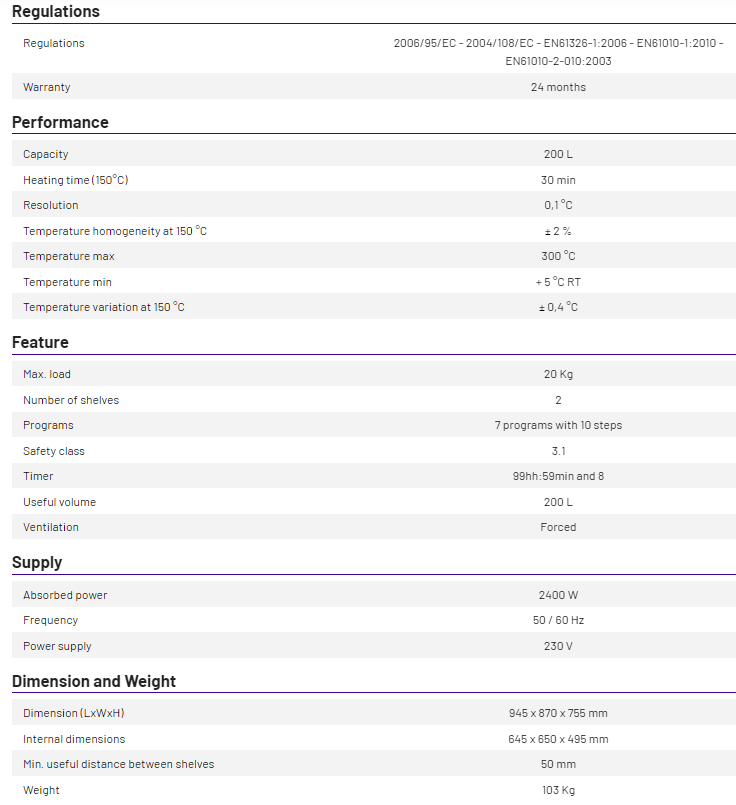
Task: Click the Capacity row label
Action: click(46, 154)
